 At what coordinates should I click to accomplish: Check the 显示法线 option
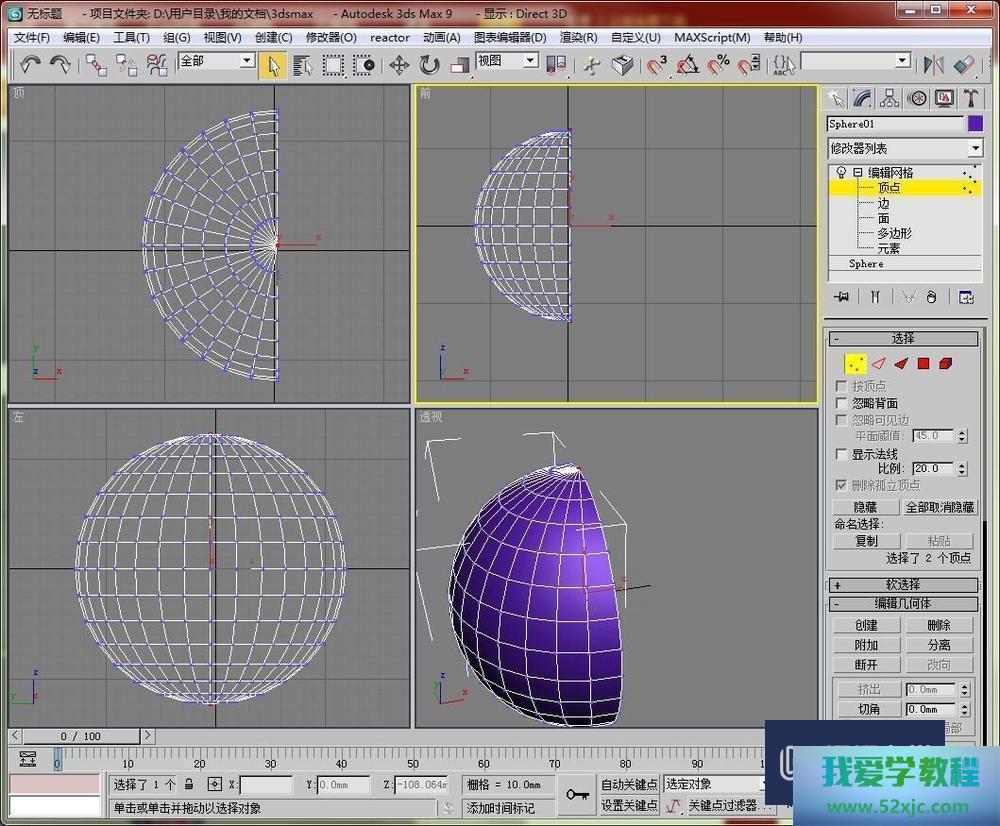842,454
